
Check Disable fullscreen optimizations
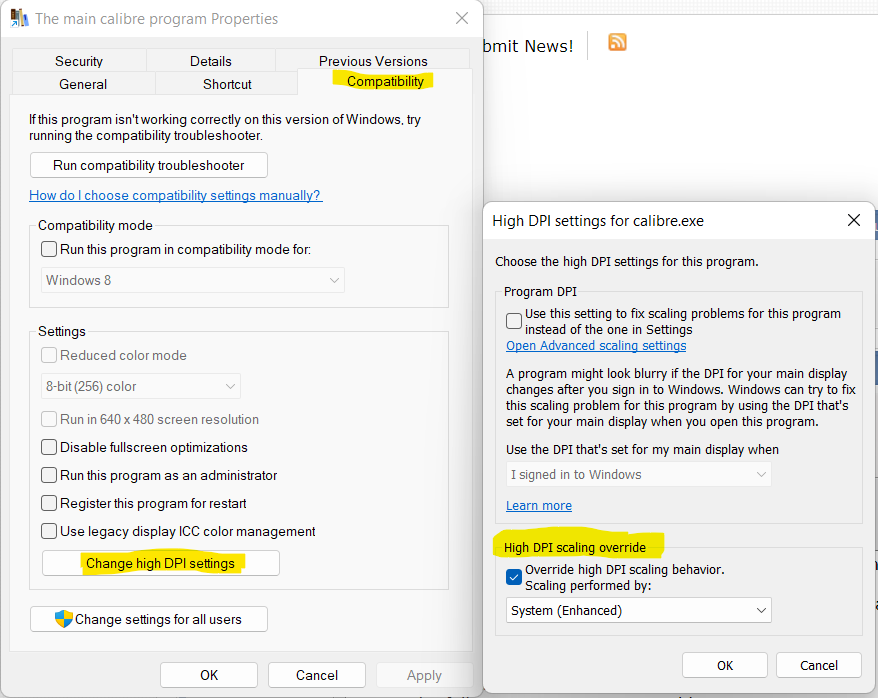pyautogui.click(x=49, y=447)
